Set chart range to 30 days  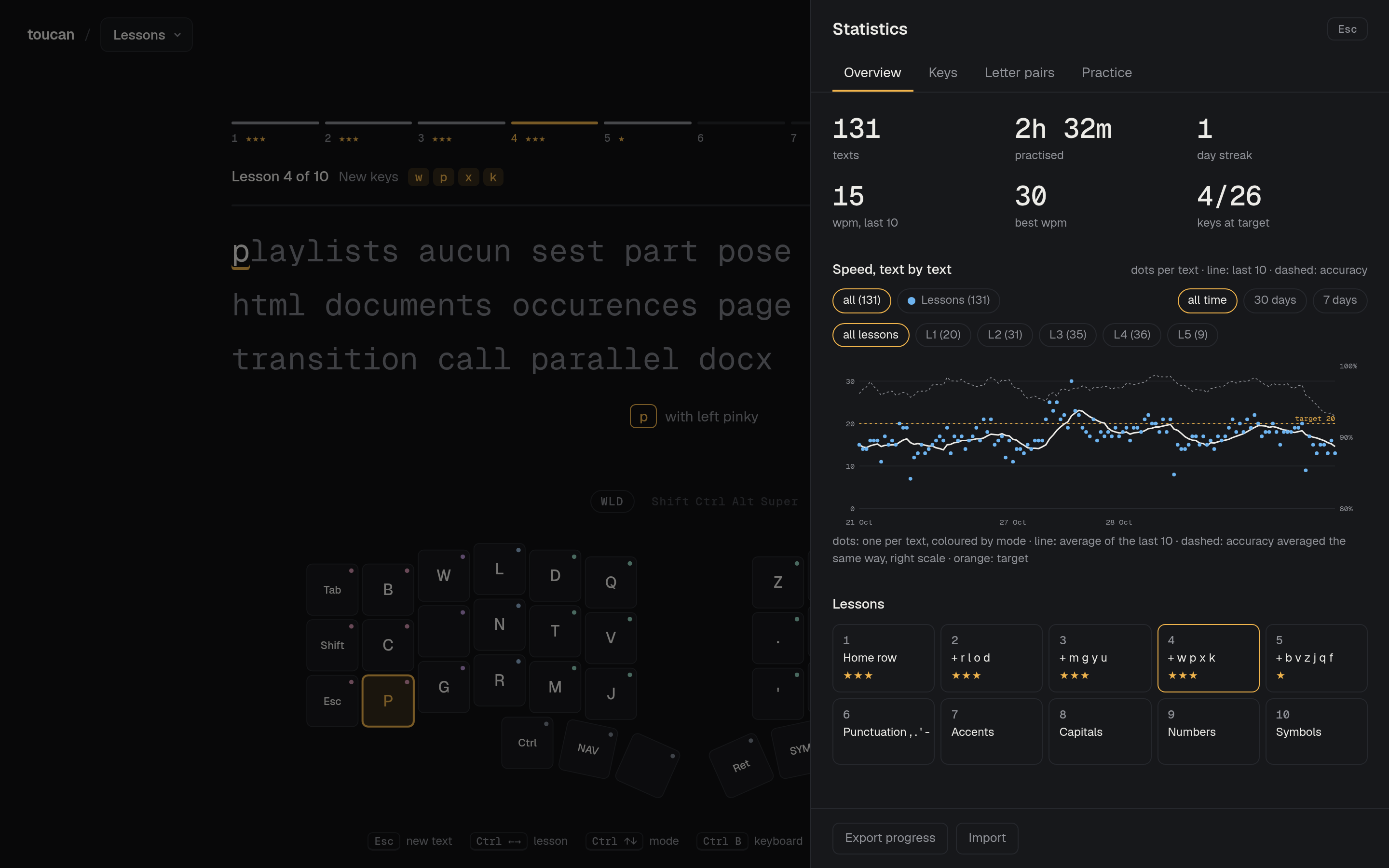(1274, 300)
